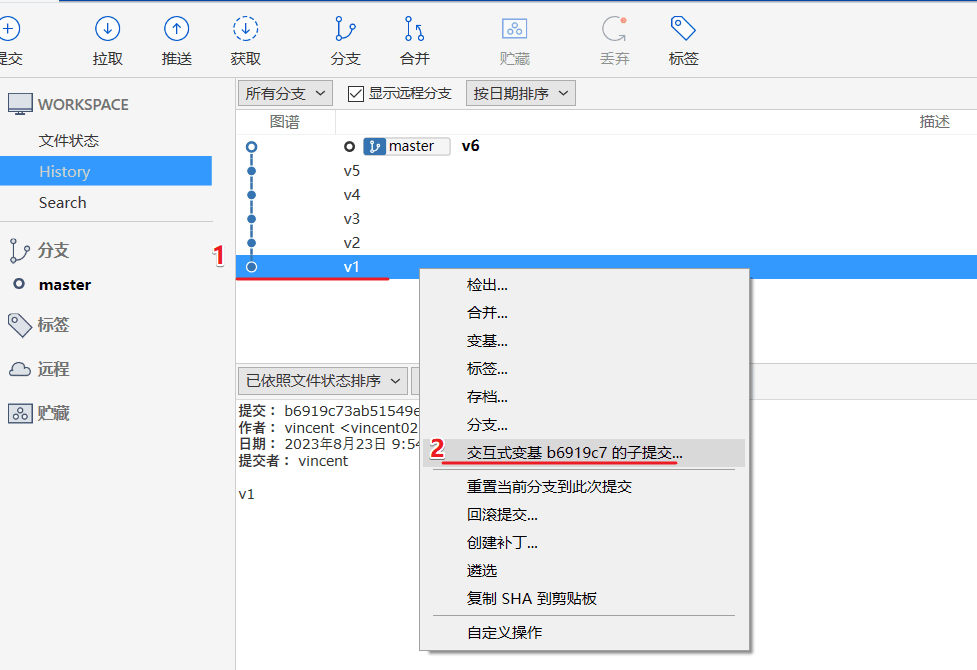Image resolution: width=977 pixels, height=670 pixels.
Task: Select the master branch in sidebar
Action: (65, 285)
